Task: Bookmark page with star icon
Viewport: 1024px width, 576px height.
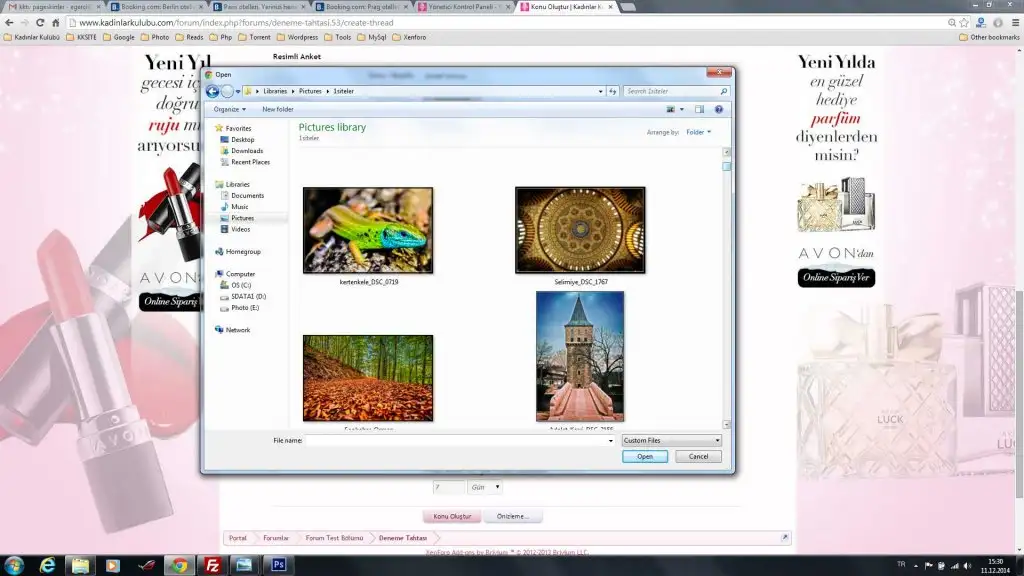Action: point(964,23)
